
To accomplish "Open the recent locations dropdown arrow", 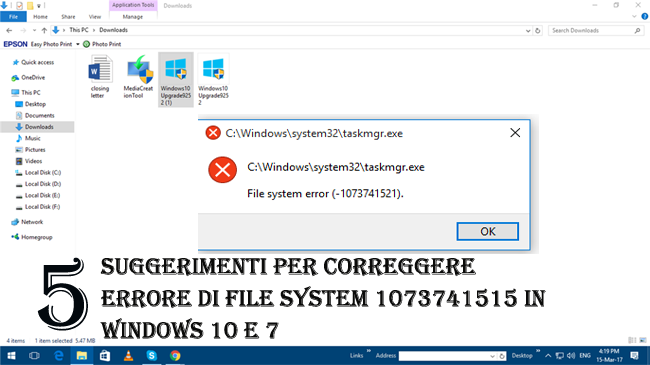I will [x=34, y=30].
